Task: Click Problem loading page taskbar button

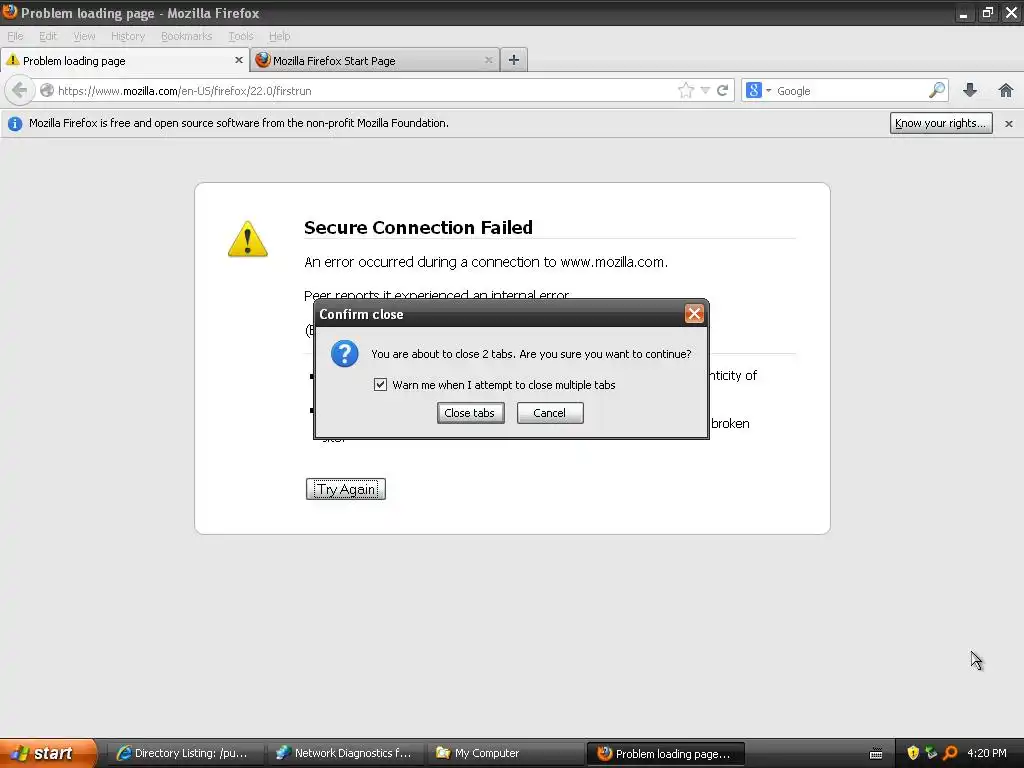Action: tap(665, 753)
